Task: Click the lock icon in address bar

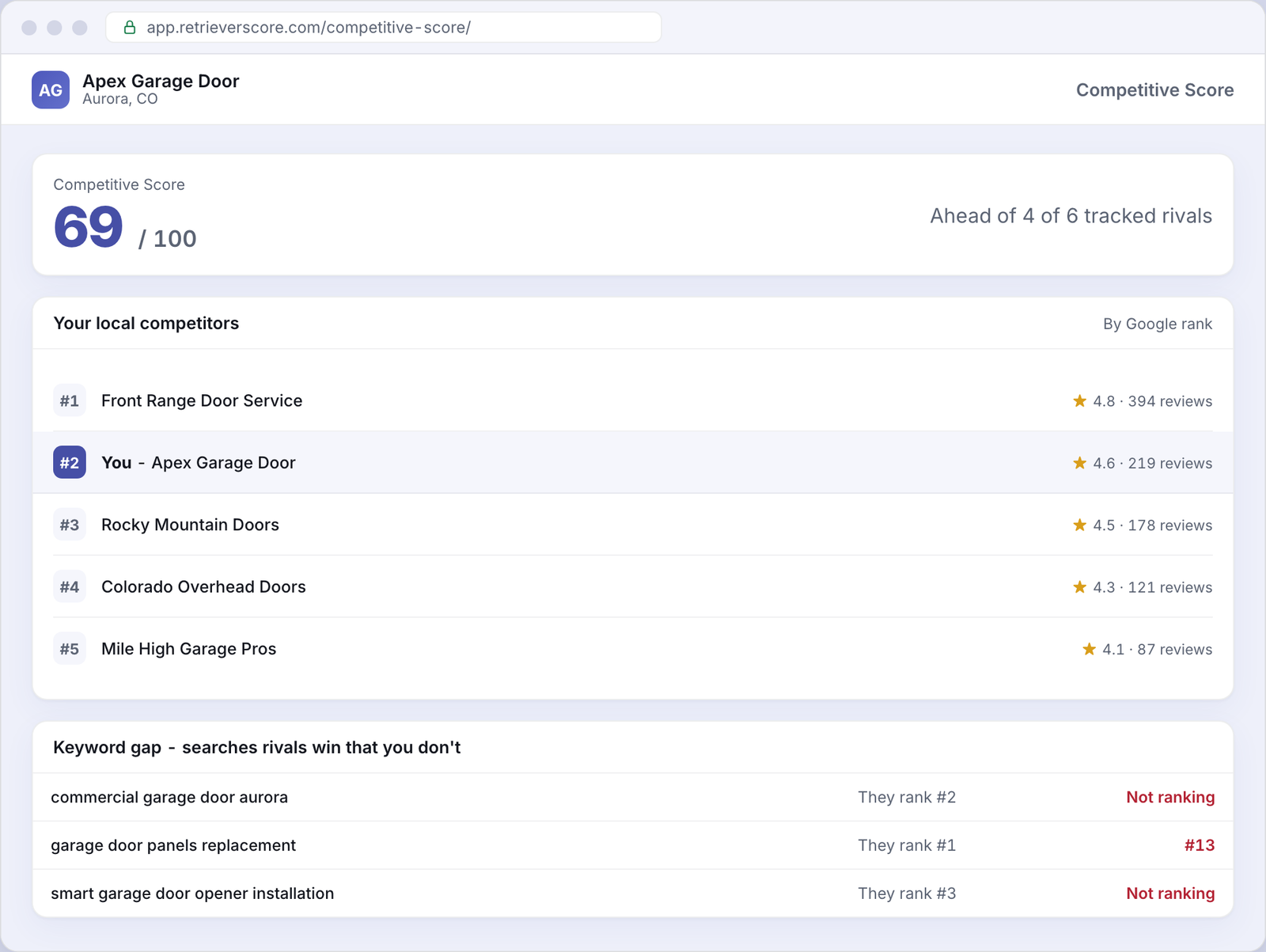Action: tap(130, 28)
